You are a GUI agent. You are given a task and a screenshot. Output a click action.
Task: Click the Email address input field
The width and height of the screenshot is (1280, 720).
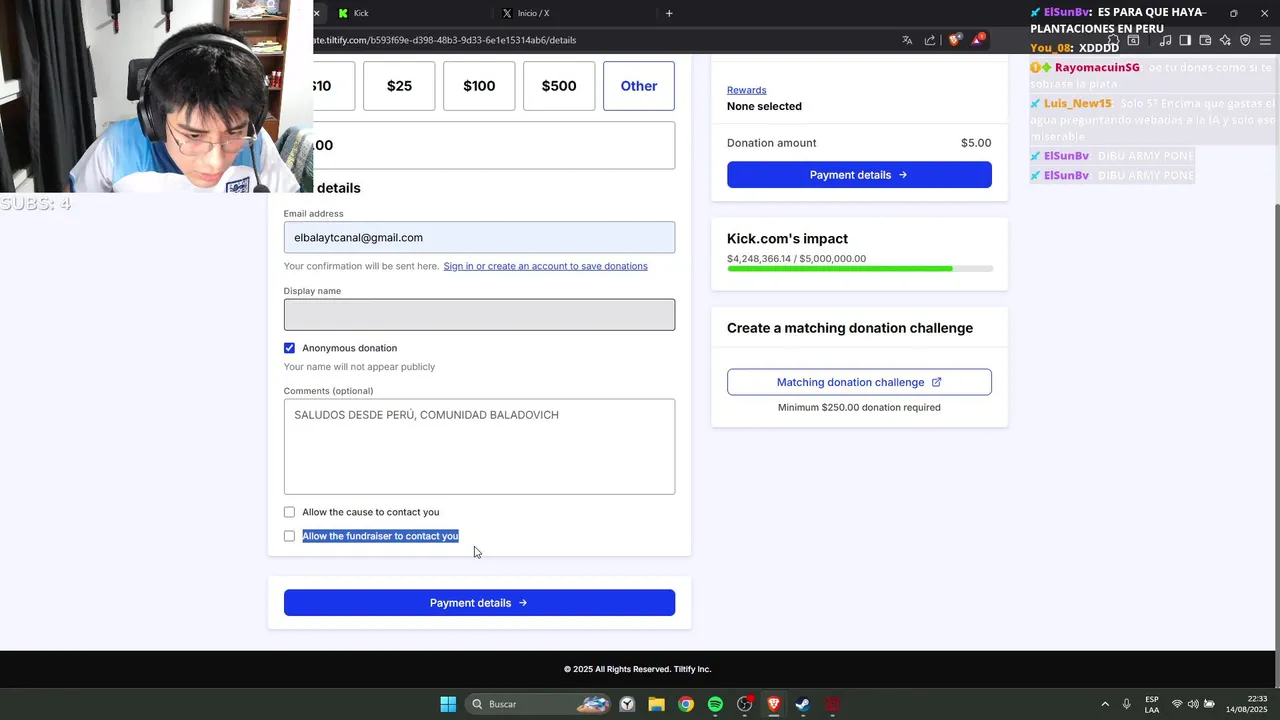pyautogui.click(x=479, y=237)
